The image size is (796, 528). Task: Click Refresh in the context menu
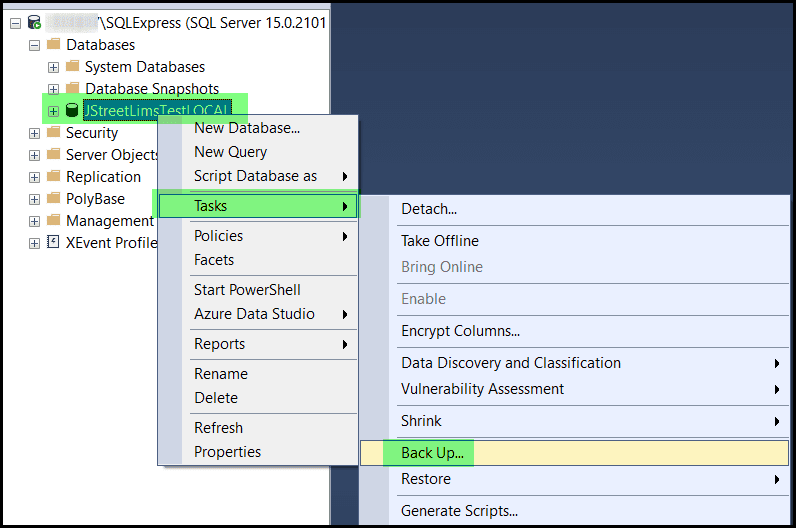(258, 427)
